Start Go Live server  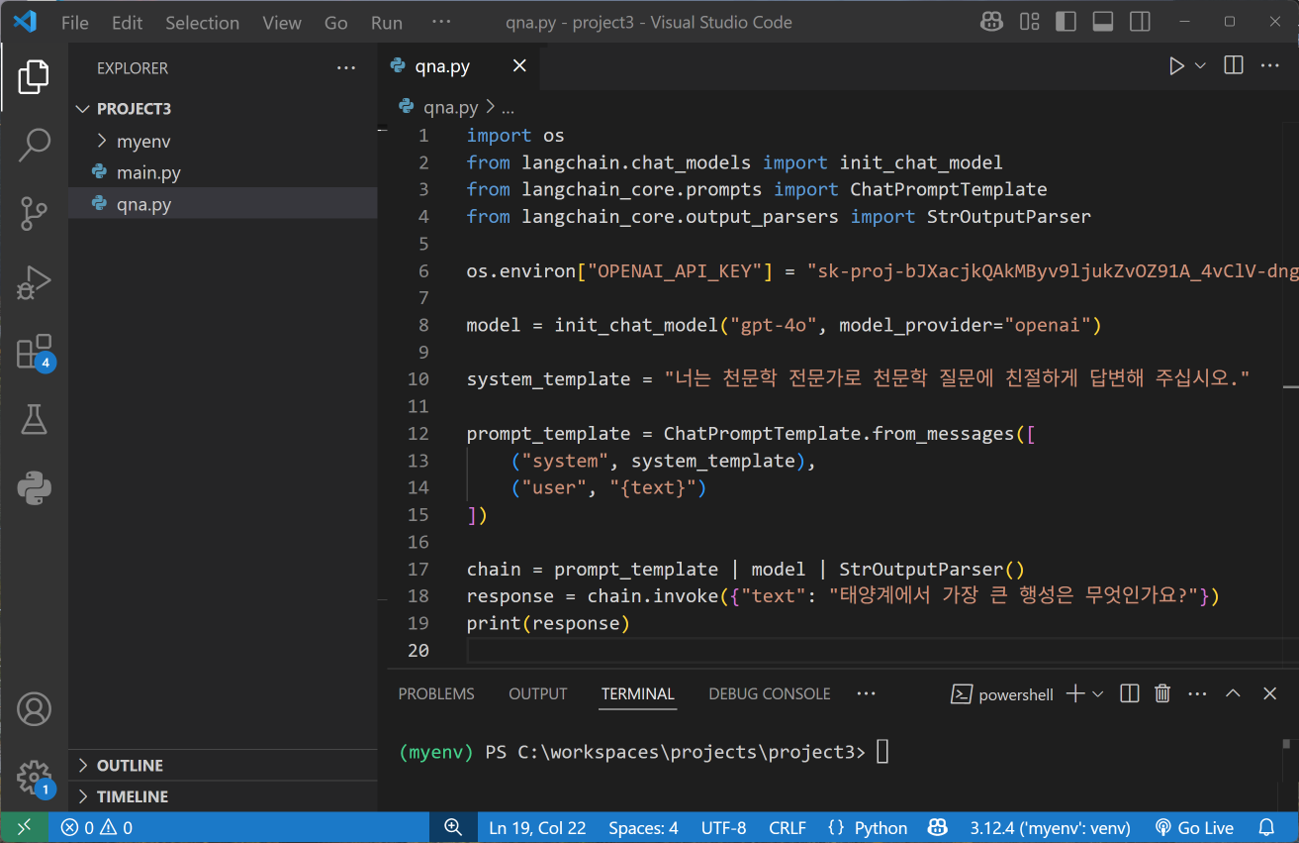coord(1194,827)
